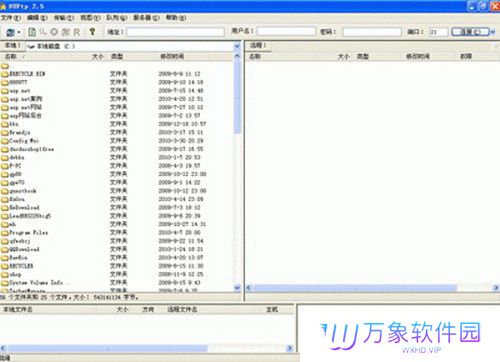Screen dimensions: 500x362
Task: Click the grayed round stop toolbar icon
Action: click(x=54, y=32)
